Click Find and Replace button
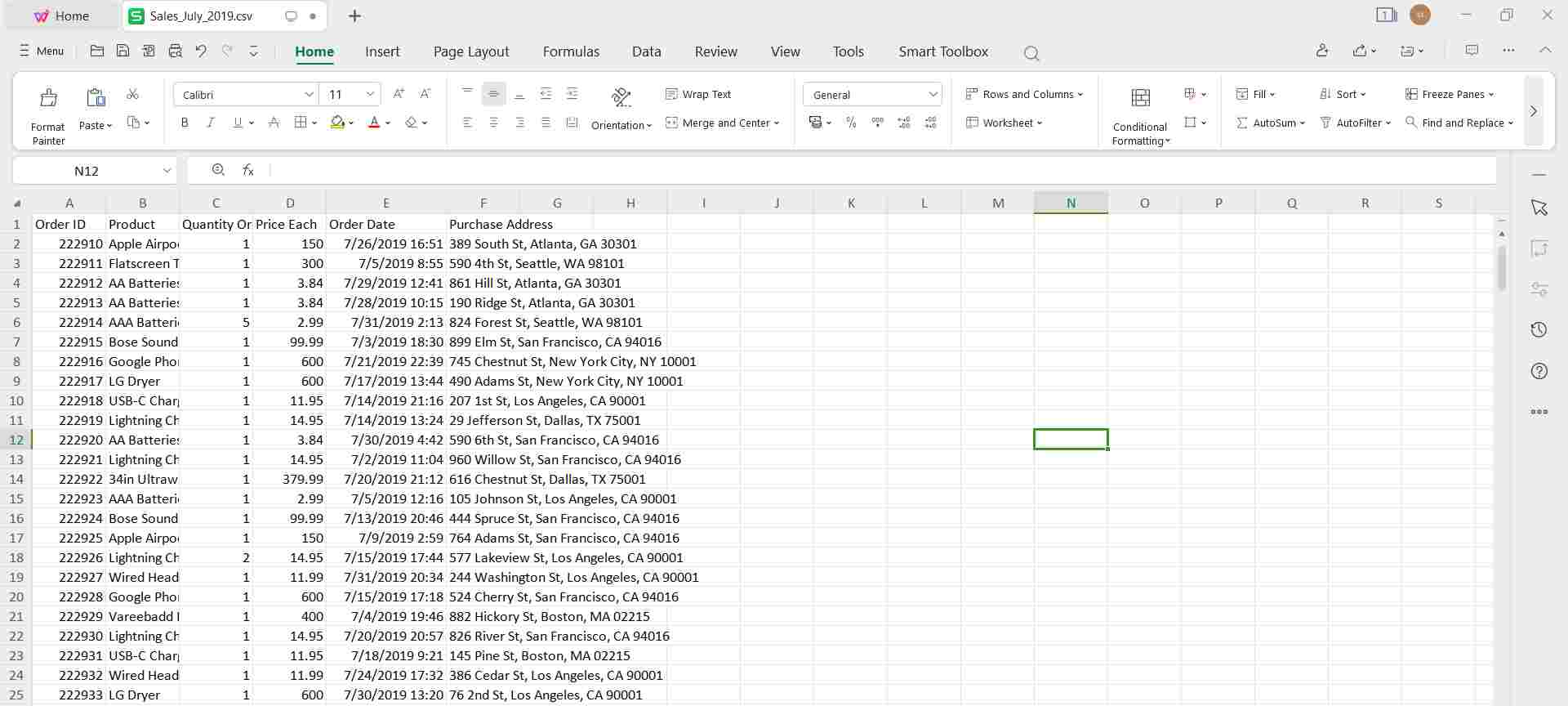This screenshot has height=706, width=1568. [1459, 123]
